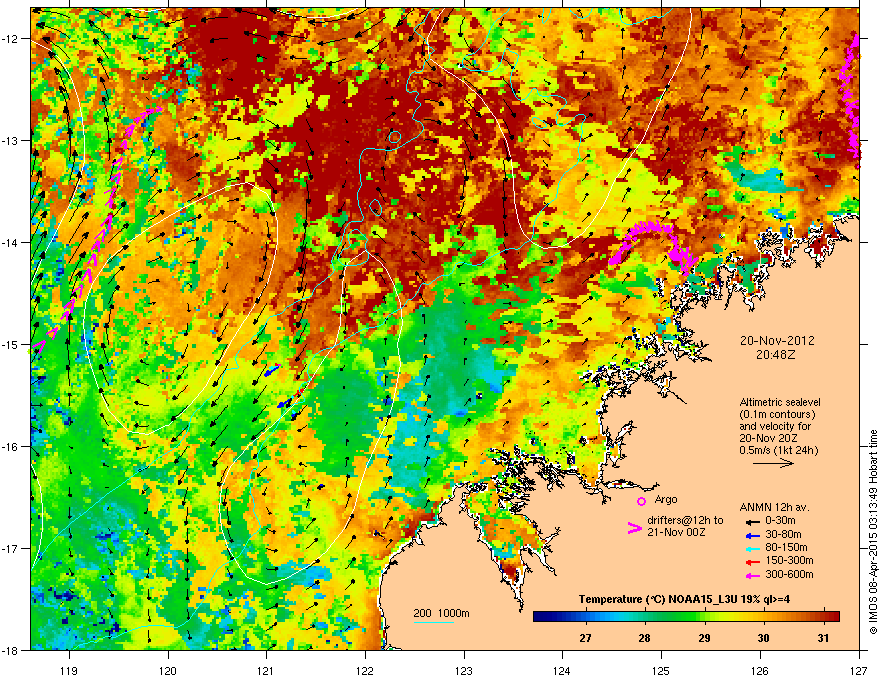Screen dimensions: 880x680
Task: Click the longitude axis label '127'
Action: click(859, 670)
